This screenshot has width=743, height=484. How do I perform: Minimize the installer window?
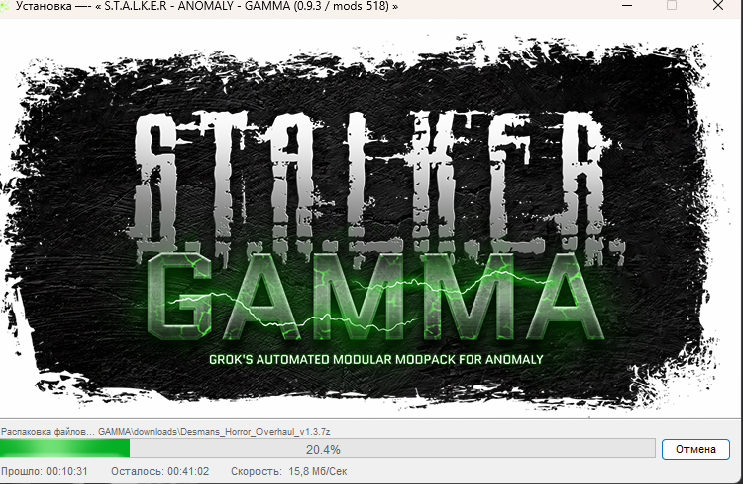[627, 6]
